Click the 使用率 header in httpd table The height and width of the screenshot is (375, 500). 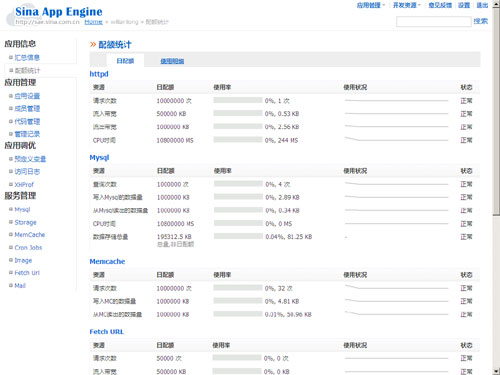pos(222,87)
